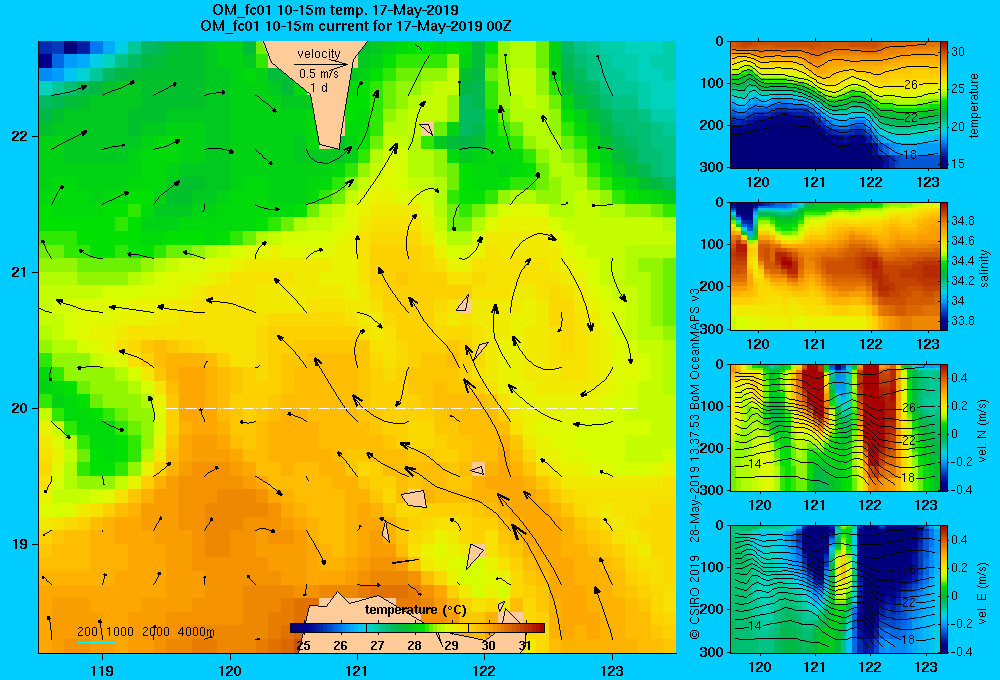This screenshot has width=1000, height=680.
Task: Click the "1 d" legend text
Action: tap(319, 88)
